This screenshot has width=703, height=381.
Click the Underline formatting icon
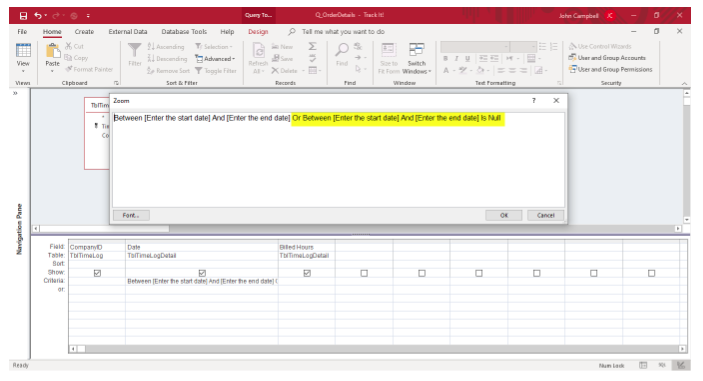[x=468, y=58]
